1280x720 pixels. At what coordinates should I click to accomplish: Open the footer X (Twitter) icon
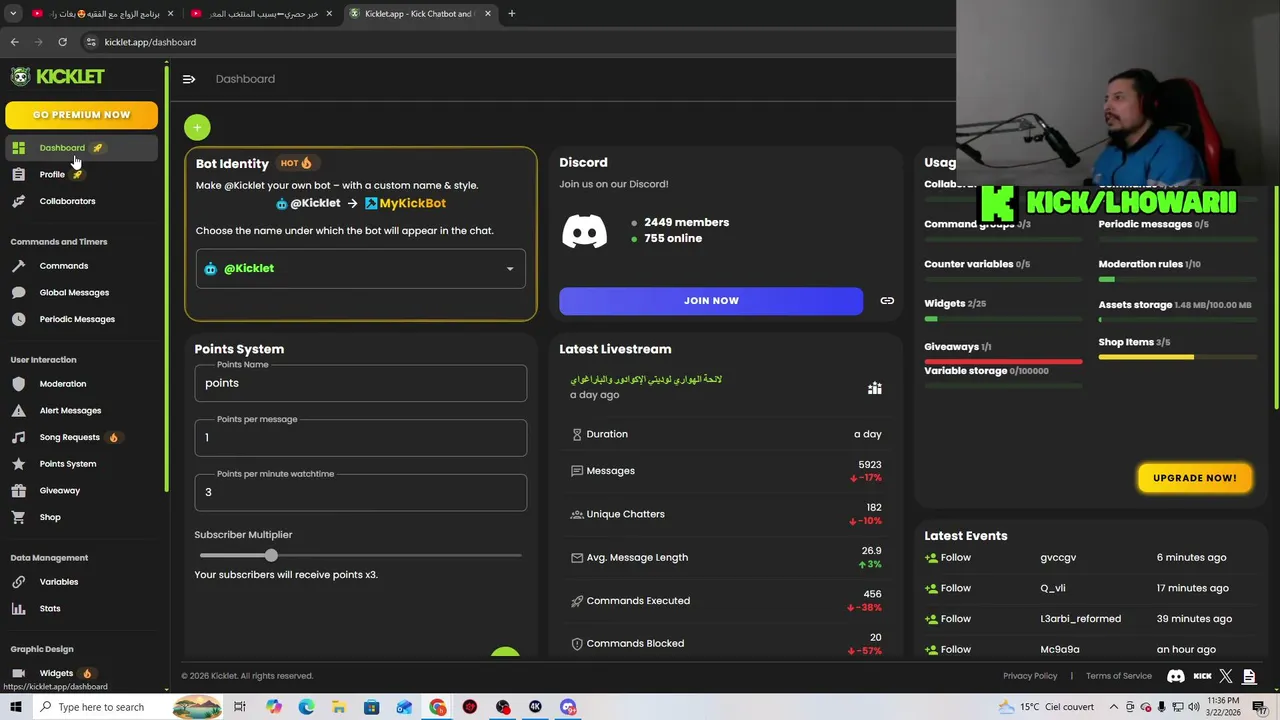(1226, 676)
